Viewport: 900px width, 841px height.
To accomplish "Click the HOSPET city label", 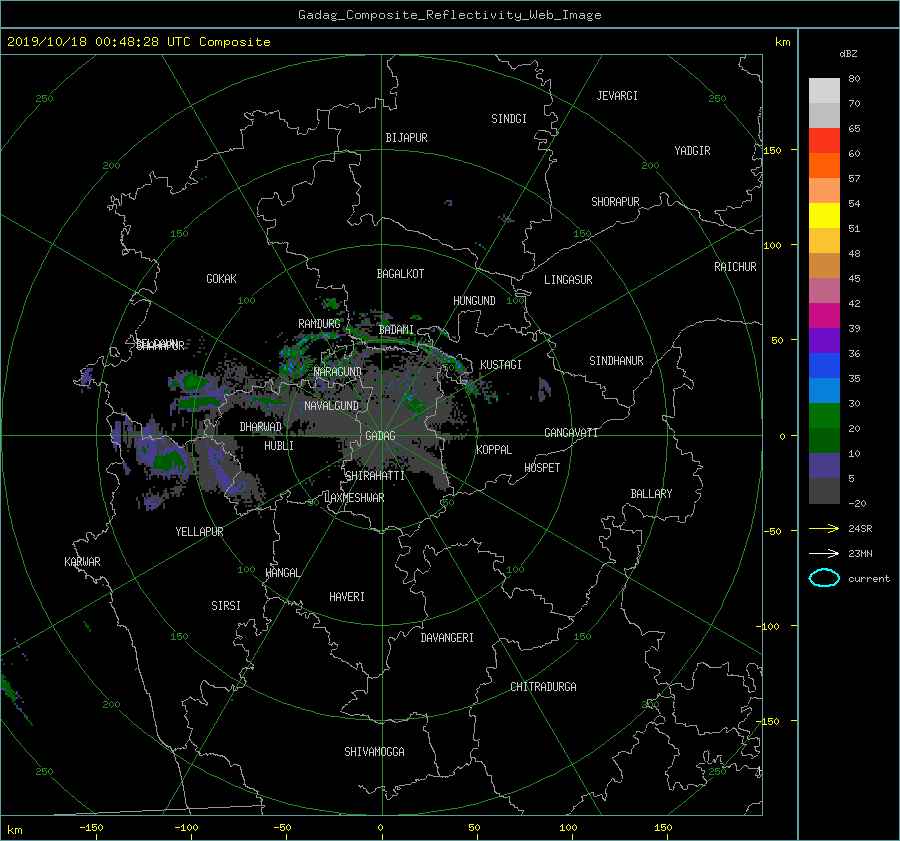I will click(x=542, y=468).
